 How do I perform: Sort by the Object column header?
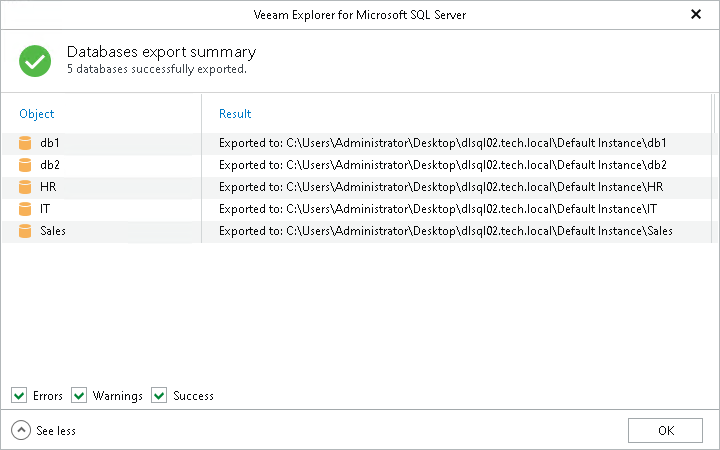(x=37, y=114)
